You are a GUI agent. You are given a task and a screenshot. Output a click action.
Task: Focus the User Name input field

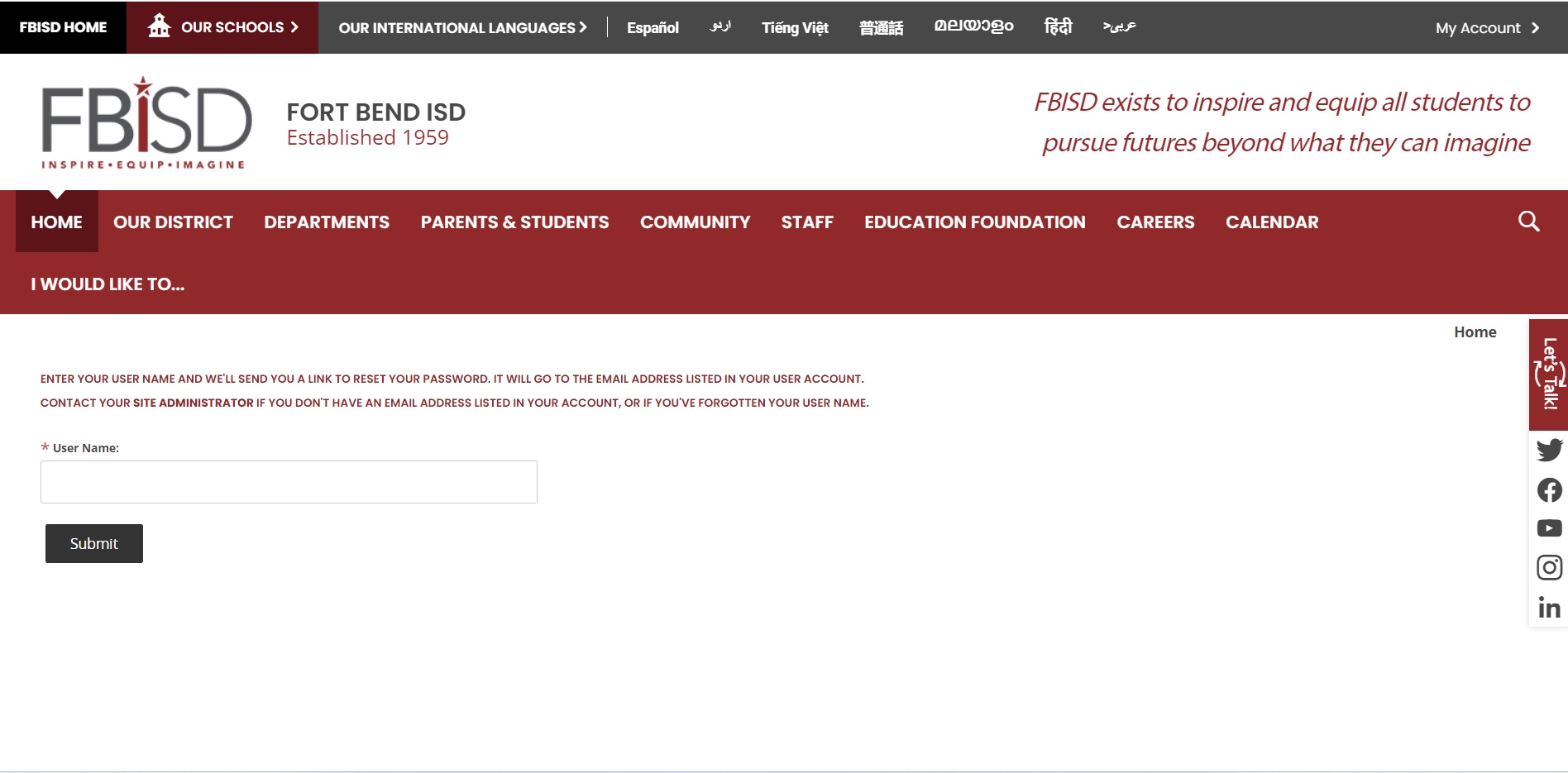[289, 482]
